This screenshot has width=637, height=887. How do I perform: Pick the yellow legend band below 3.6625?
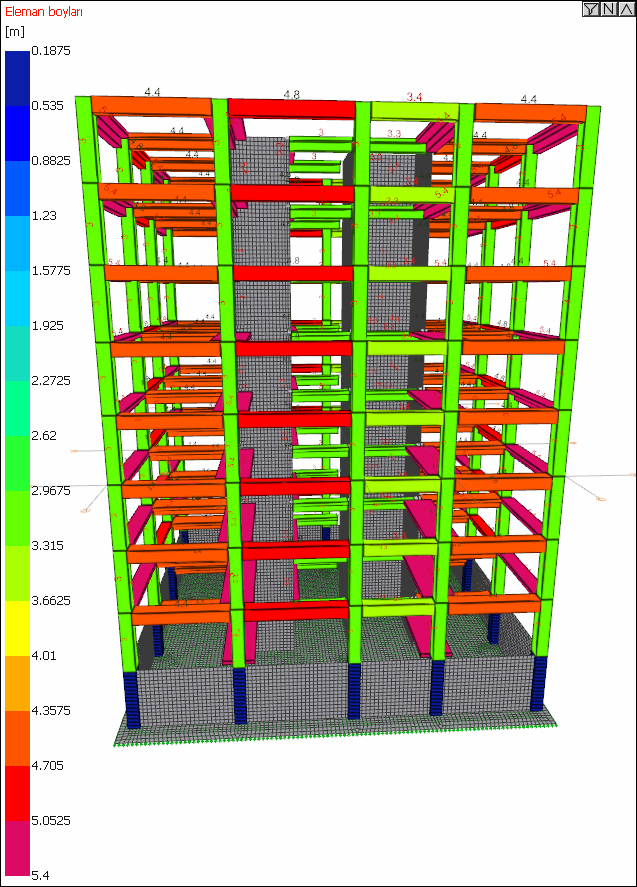pyautogui.click(x=18, y=628)
